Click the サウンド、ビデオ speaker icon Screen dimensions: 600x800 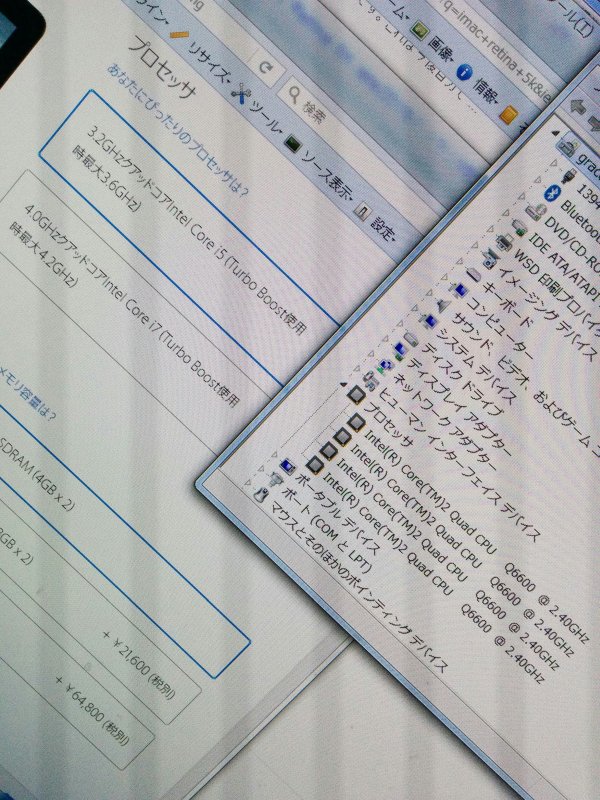coord(443,306)
